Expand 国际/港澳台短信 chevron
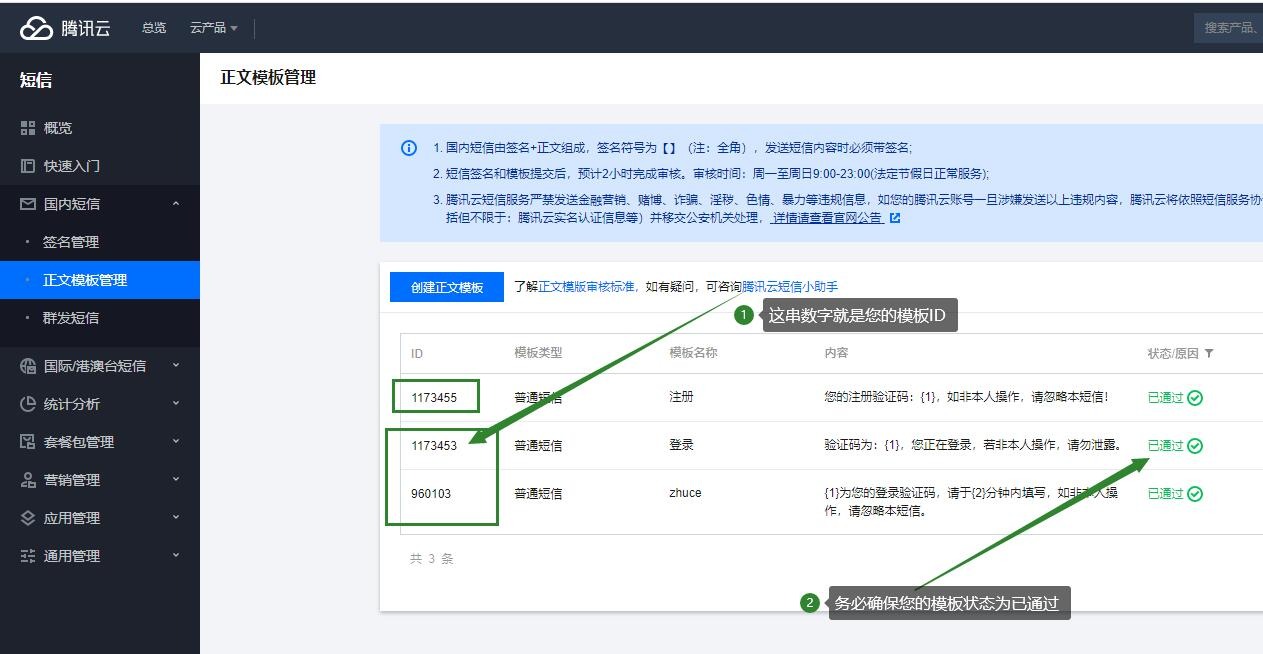The height and width of the screenshot is (654, 1263). 176,366
